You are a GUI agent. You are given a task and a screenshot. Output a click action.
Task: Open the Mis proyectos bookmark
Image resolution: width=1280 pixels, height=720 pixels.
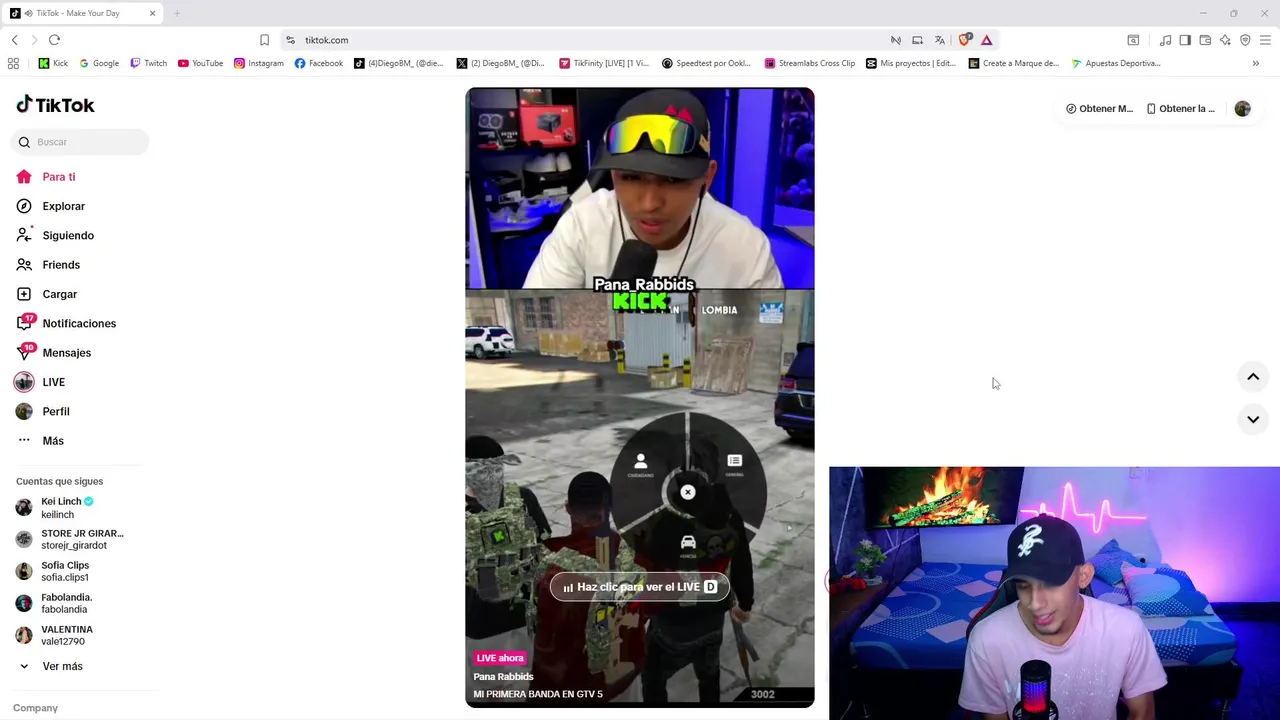pyautogui.click(x=911, y=63)
